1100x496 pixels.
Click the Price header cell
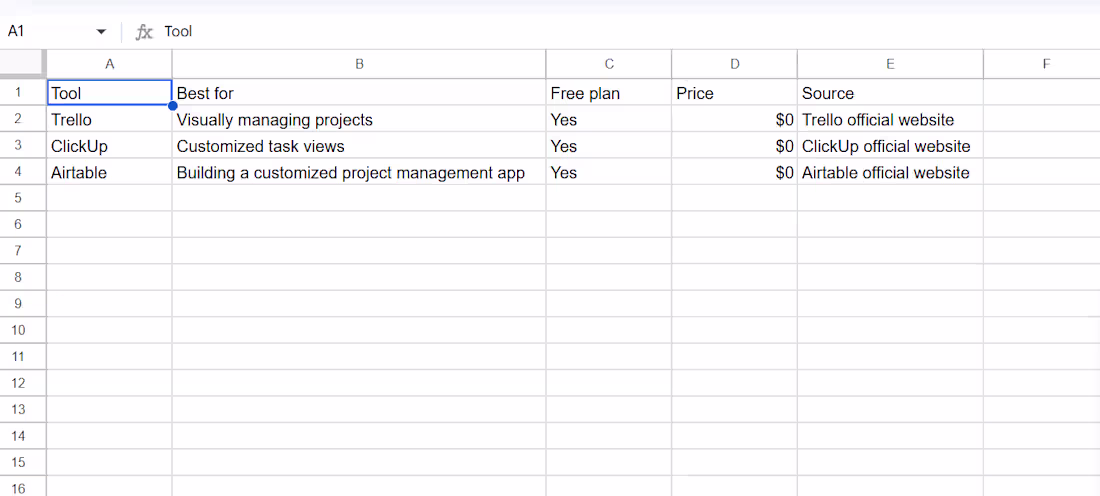(x=735, y=93)
